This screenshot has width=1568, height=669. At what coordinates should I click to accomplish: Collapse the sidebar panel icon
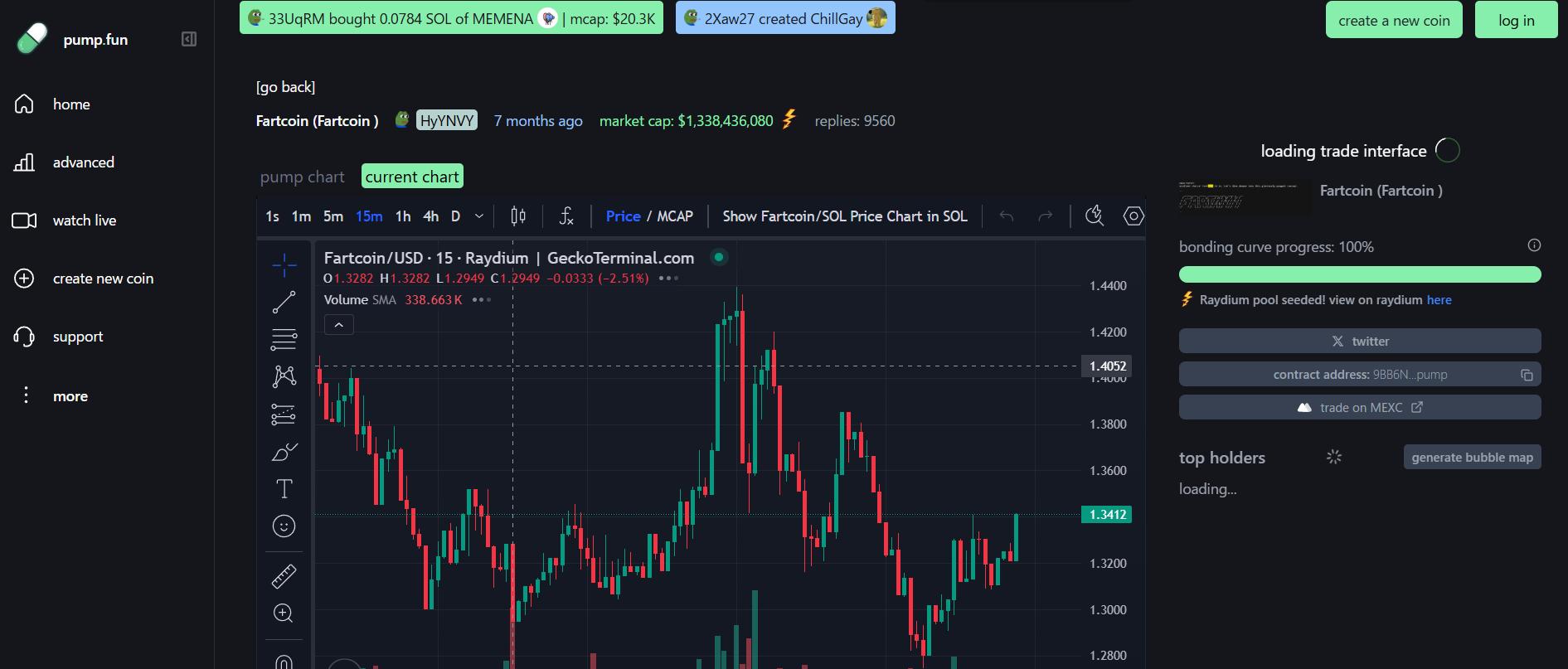(189, 39)
